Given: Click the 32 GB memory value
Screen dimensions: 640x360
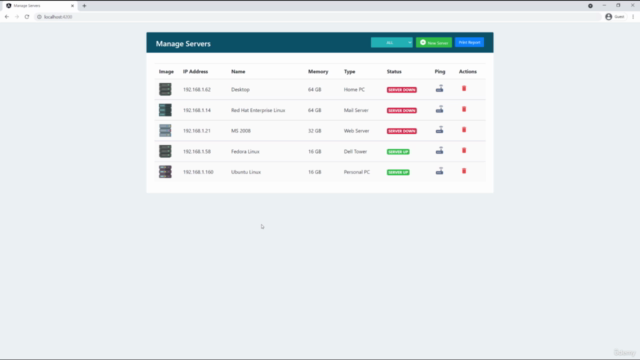Looking at the screenshot, I should (314, 131).
